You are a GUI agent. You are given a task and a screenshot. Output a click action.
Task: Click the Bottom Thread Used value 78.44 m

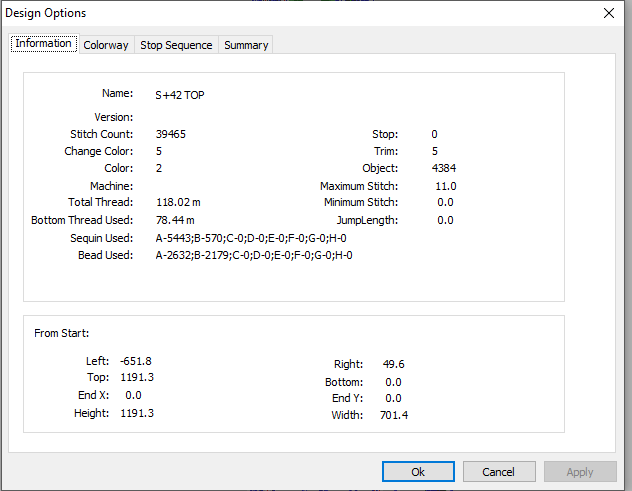coord(175,220)
